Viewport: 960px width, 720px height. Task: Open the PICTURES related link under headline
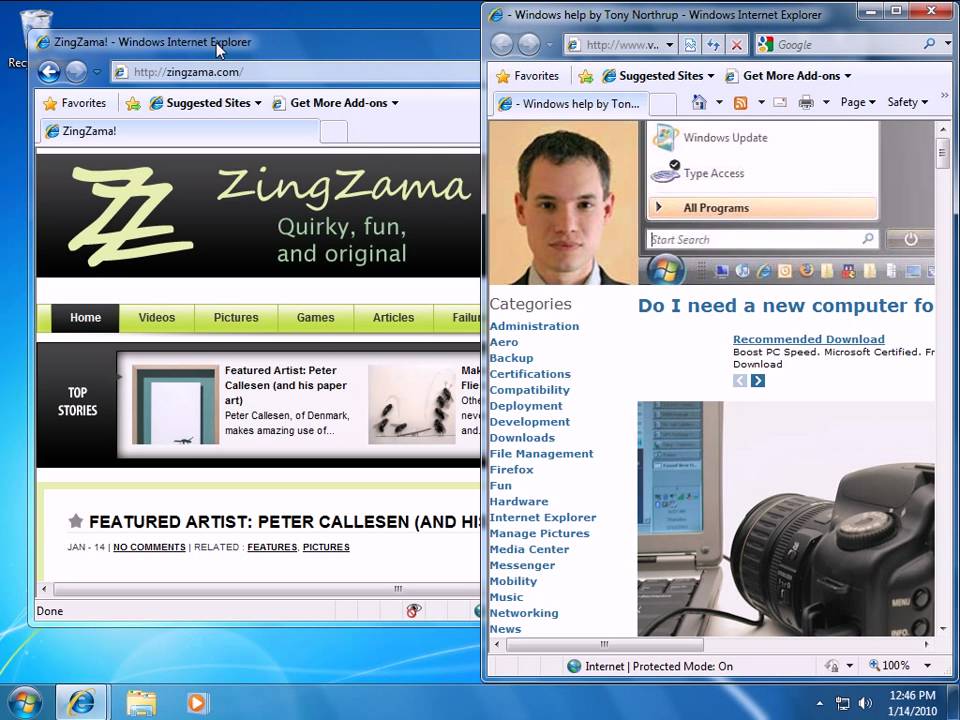[x=326, y=547]
